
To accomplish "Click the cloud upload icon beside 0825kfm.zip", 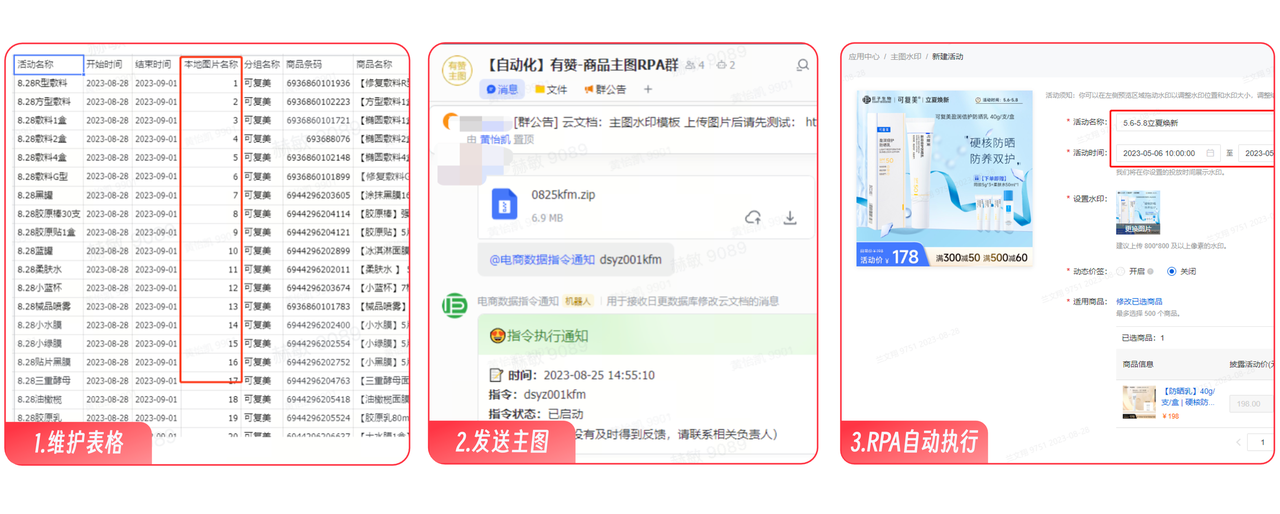I will (x=753, y=217).
